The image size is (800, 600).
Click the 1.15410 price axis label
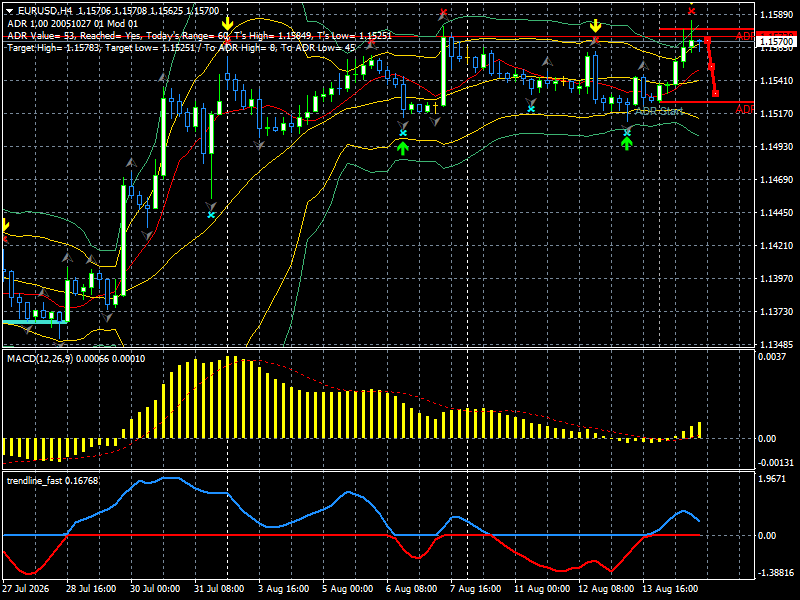tap(777, 81)
